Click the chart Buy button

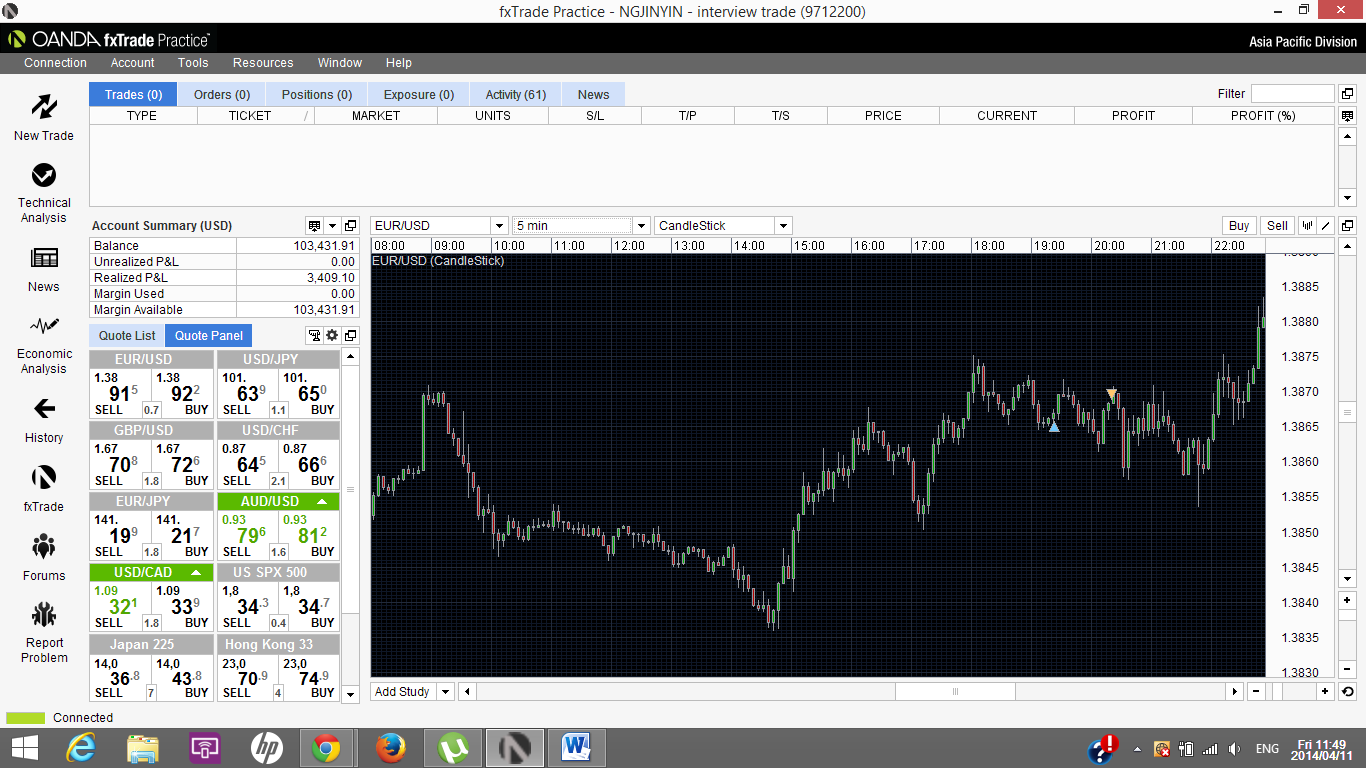pyautogui.click(x=1239, y=226)
